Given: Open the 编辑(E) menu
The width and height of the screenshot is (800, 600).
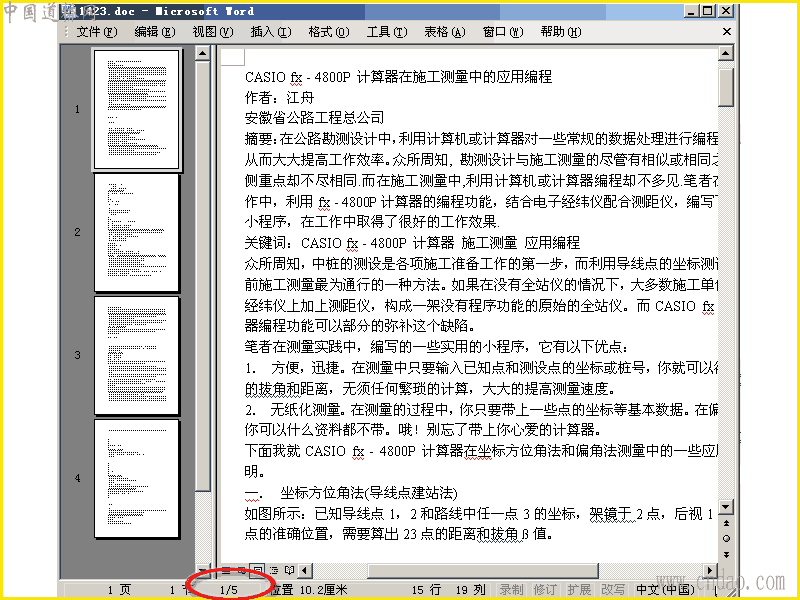Looking at the screenshot, I should pyautogui.click(x=155, y=32).
